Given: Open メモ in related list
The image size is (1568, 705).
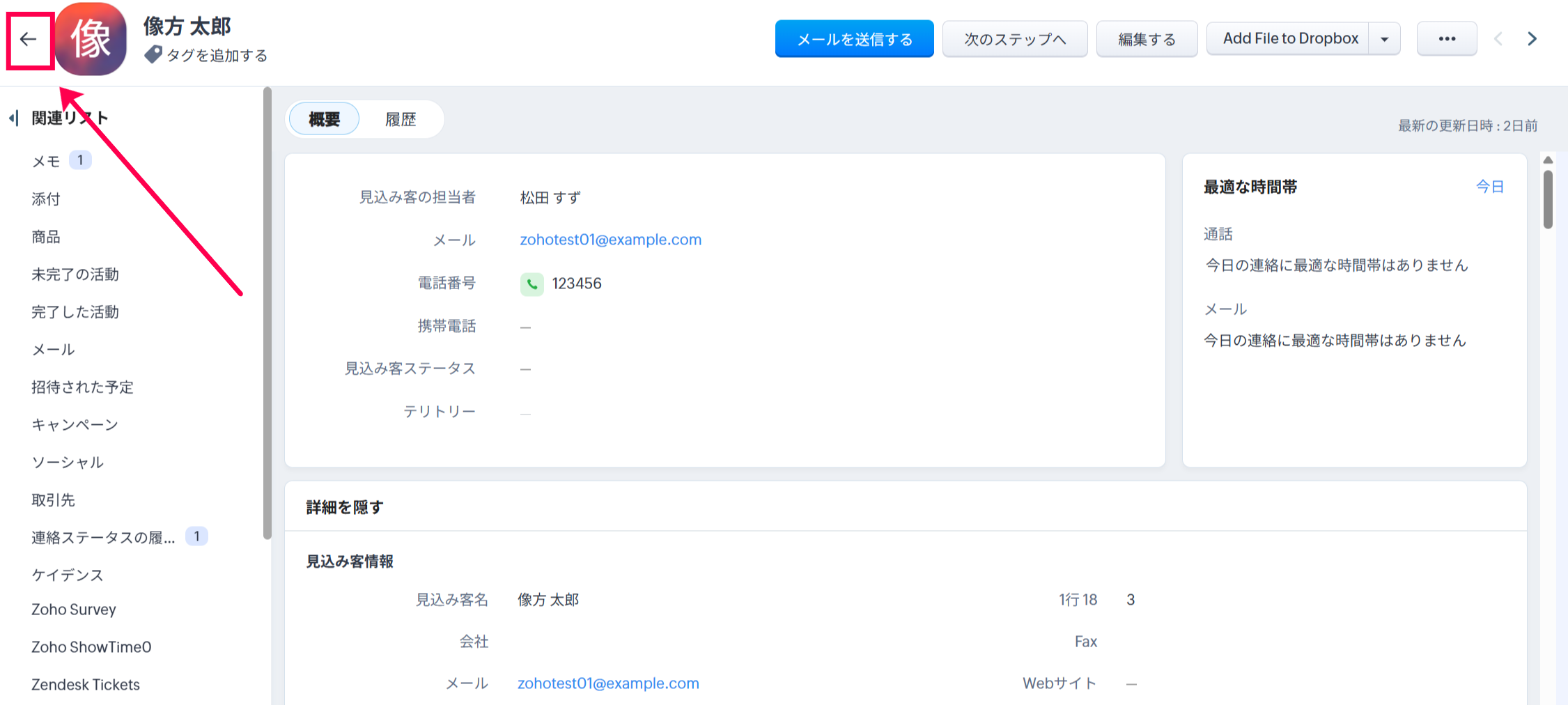Looking at the screenshot, I should (46, 162).
